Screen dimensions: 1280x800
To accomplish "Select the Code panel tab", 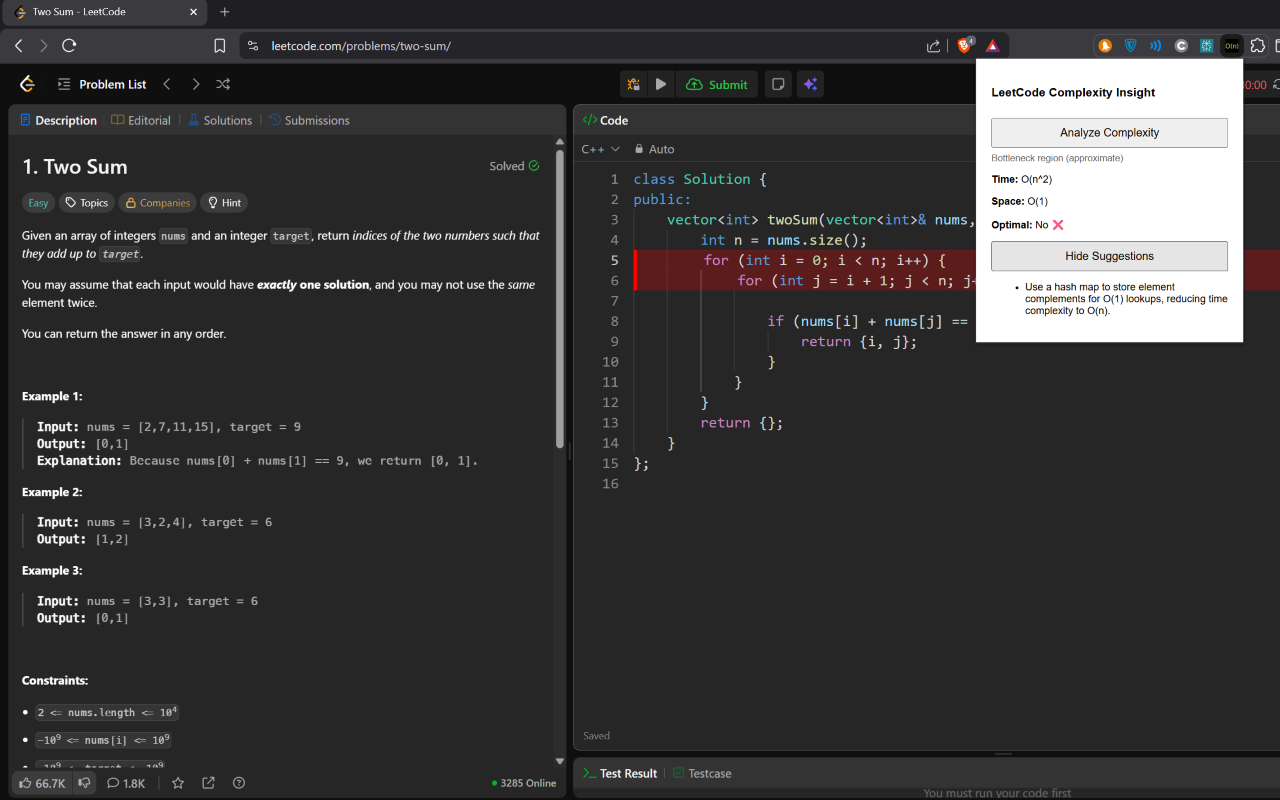I will (605, 120).
